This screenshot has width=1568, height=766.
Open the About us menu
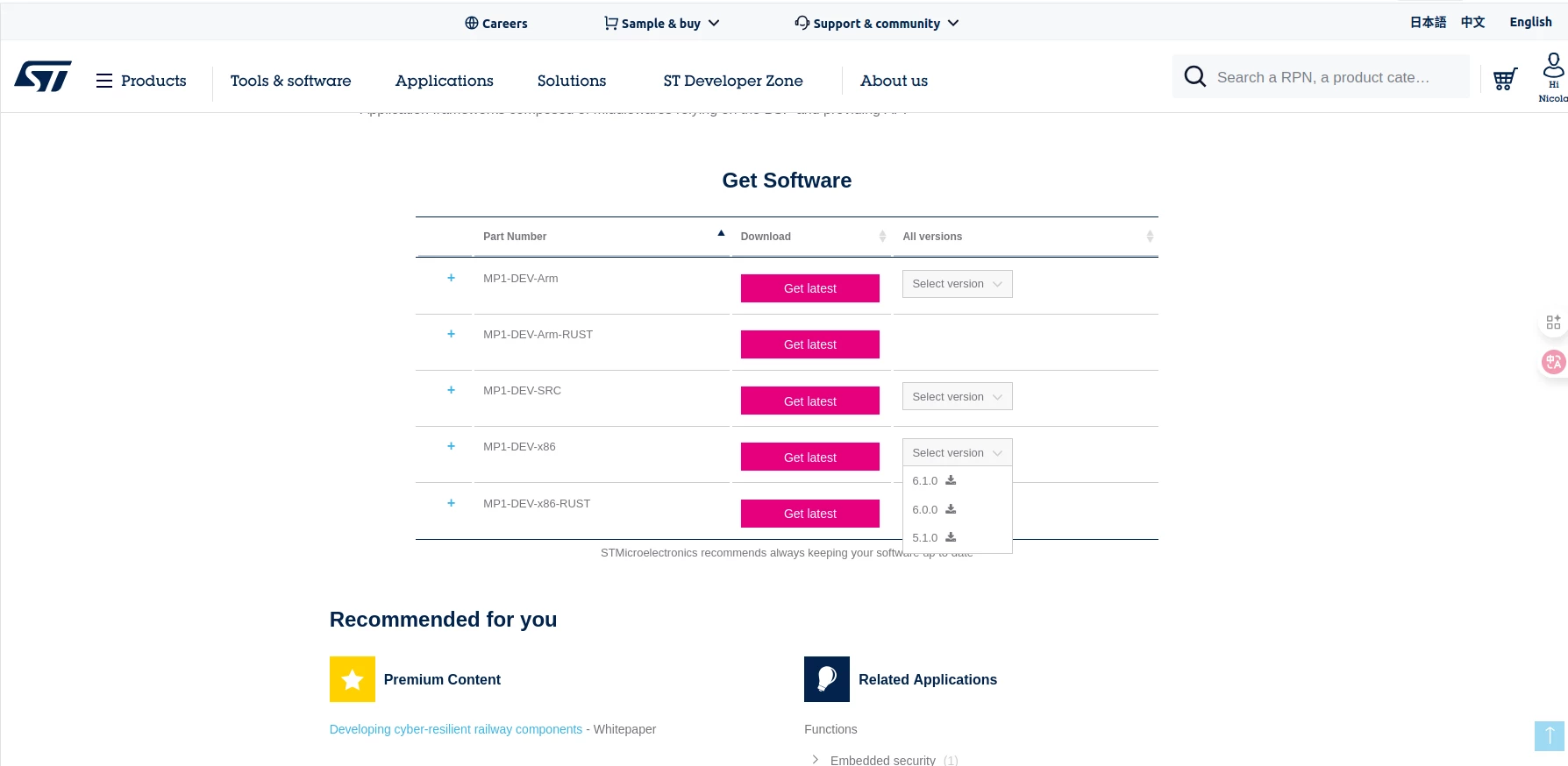tap(894, 81)
